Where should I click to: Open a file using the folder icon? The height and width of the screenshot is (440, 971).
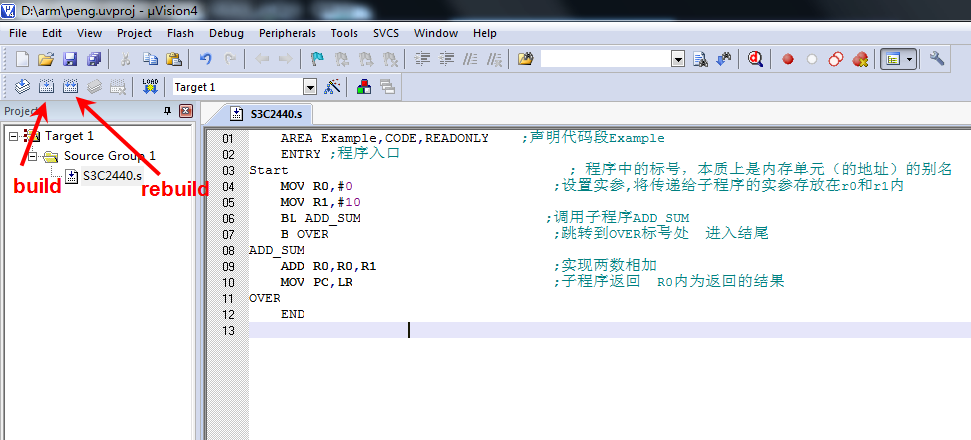click(46, 59)
